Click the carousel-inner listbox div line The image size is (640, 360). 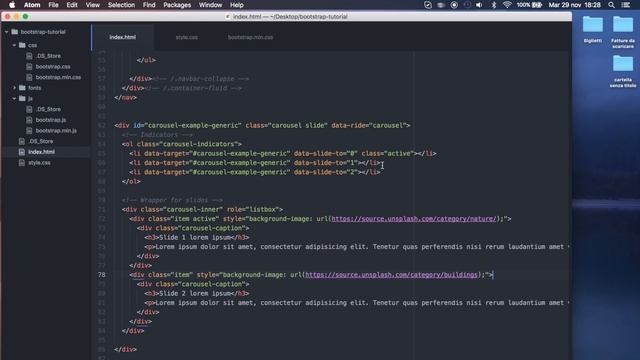[x=202, y=209]
